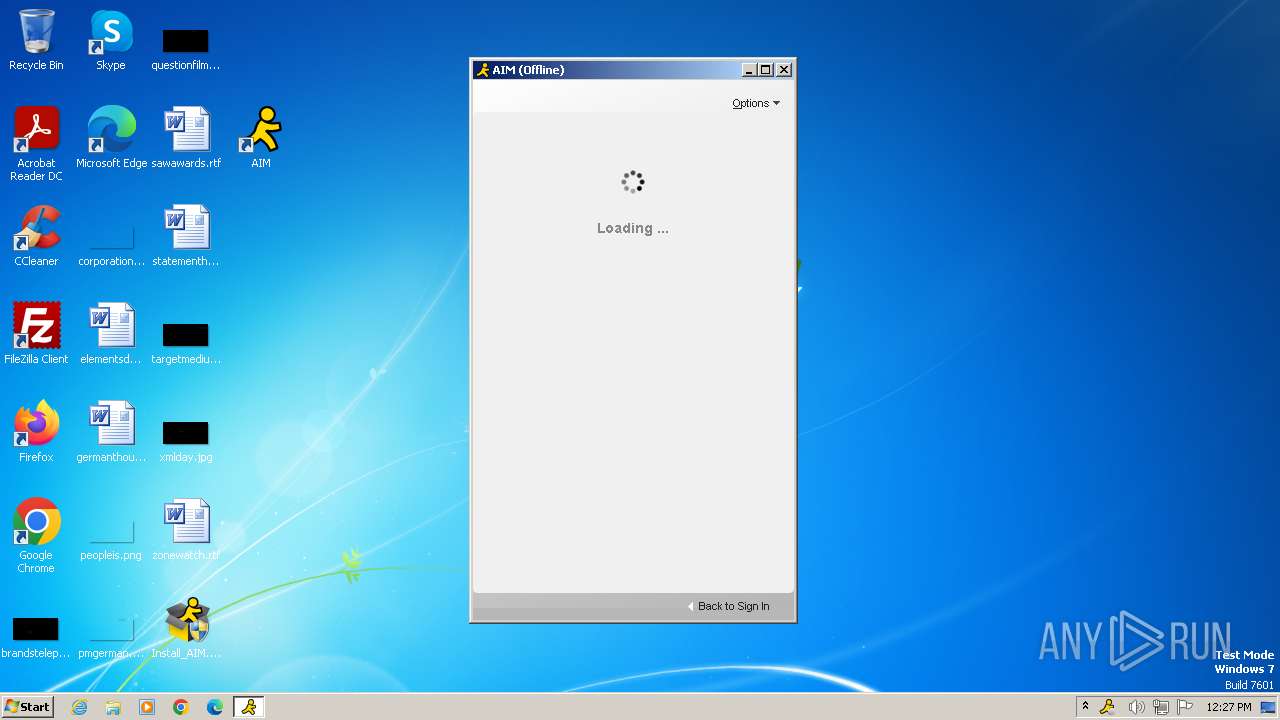Open Action Center flag icon
Viewport: 1280px width, 720px height.
[1185, 707]
